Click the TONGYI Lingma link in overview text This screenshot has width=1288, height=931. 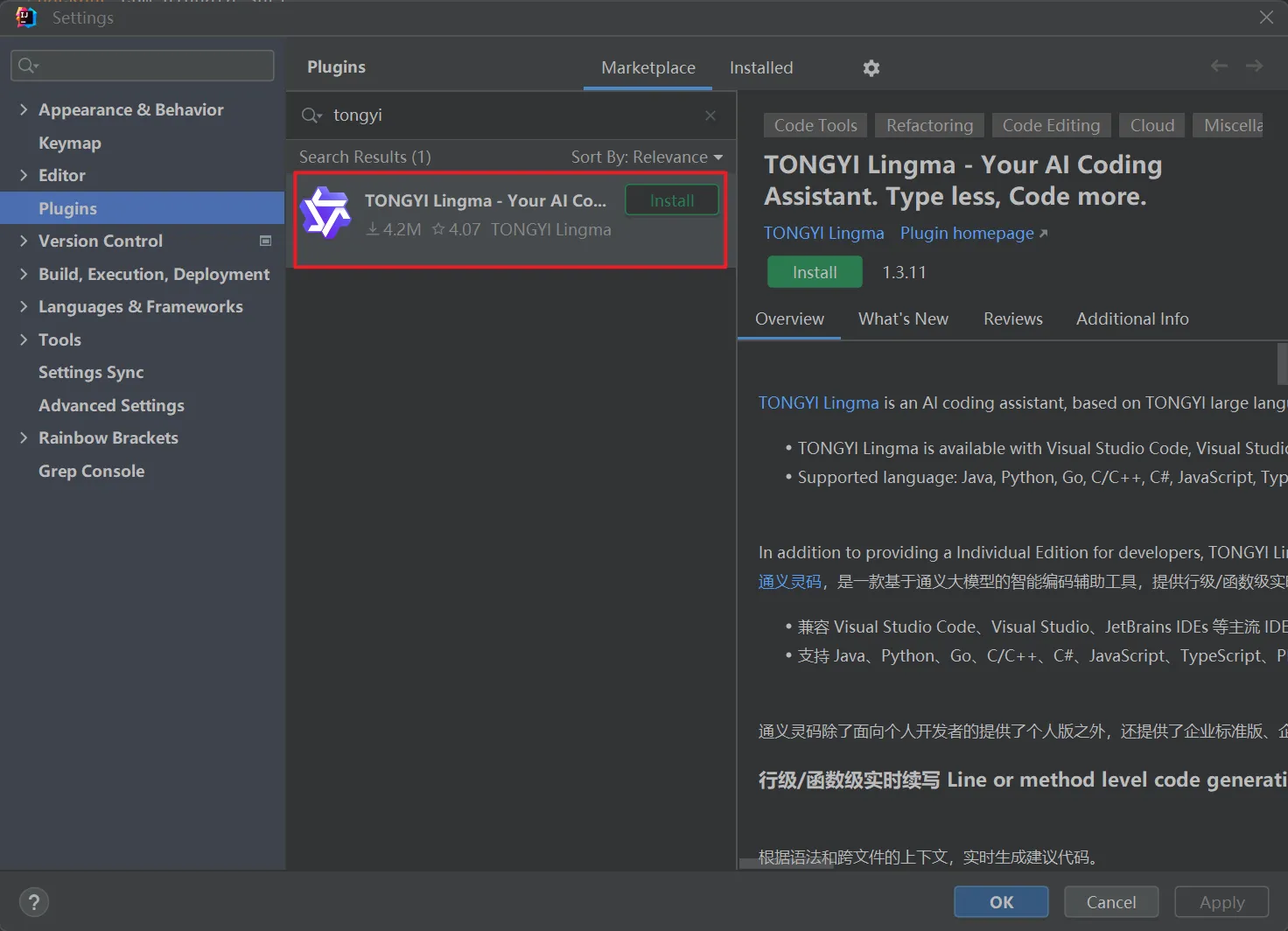[x=818, y=402]
